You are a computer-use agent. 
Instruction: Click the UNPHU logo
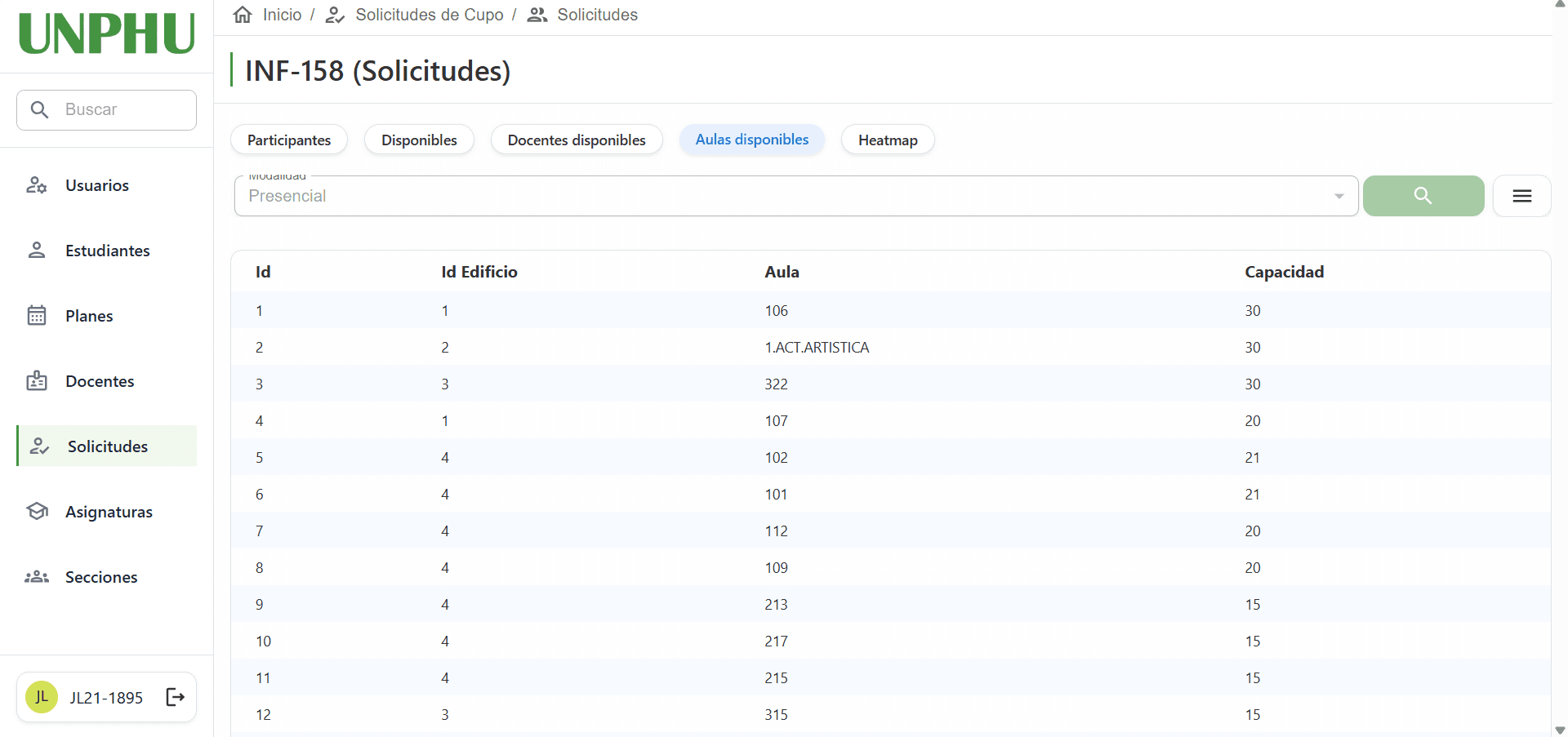106,34
